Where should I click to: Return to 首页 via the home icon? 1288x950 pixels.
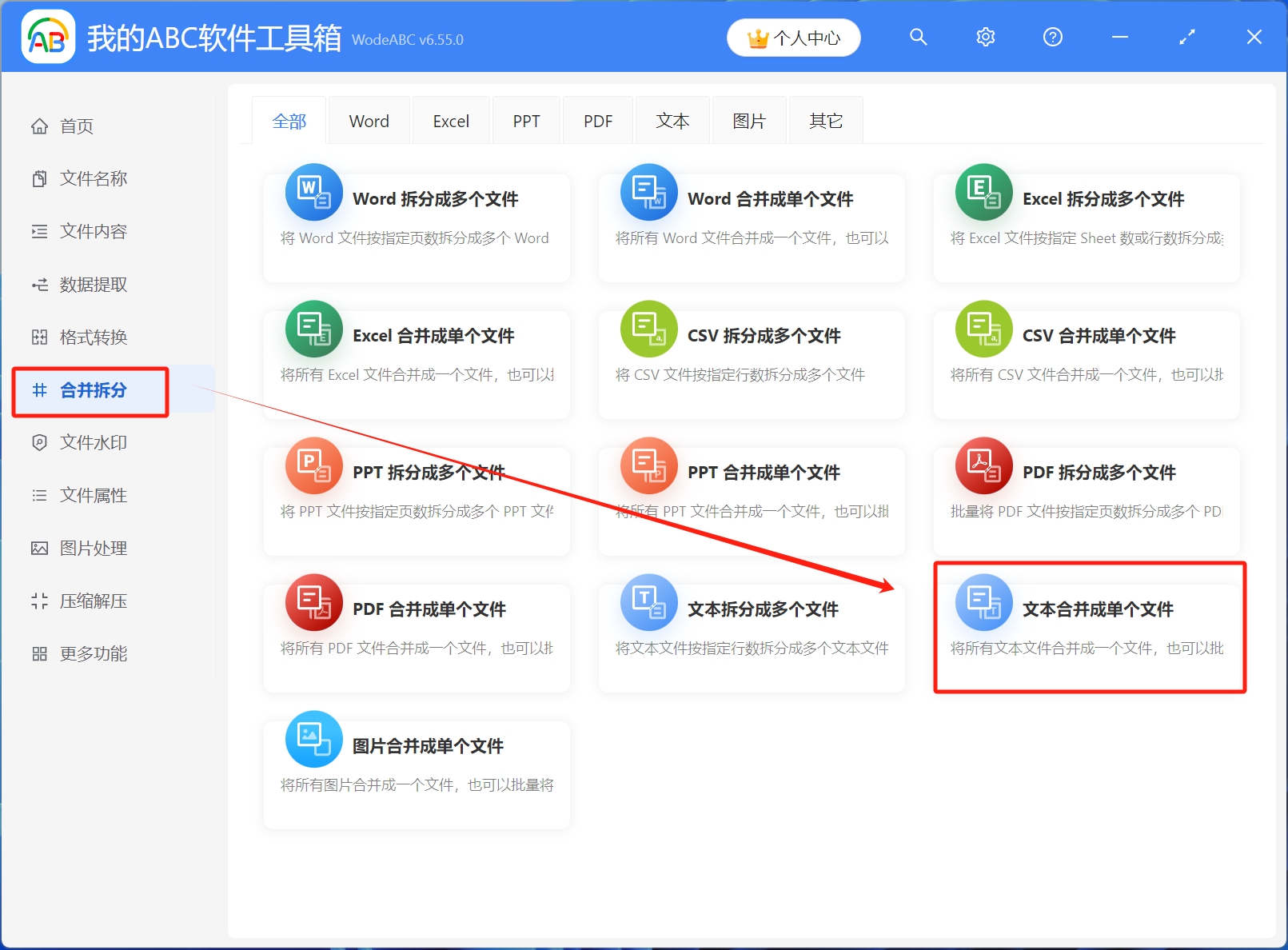76,126
